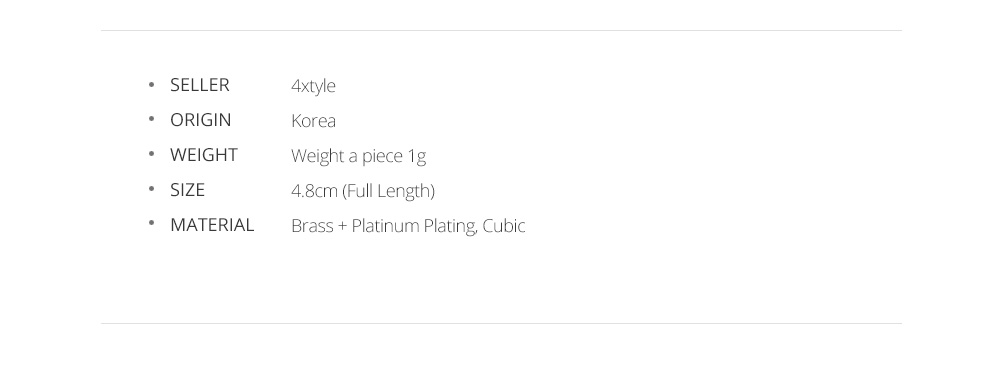
Task: Click the SELLER label
Action: 200,85
